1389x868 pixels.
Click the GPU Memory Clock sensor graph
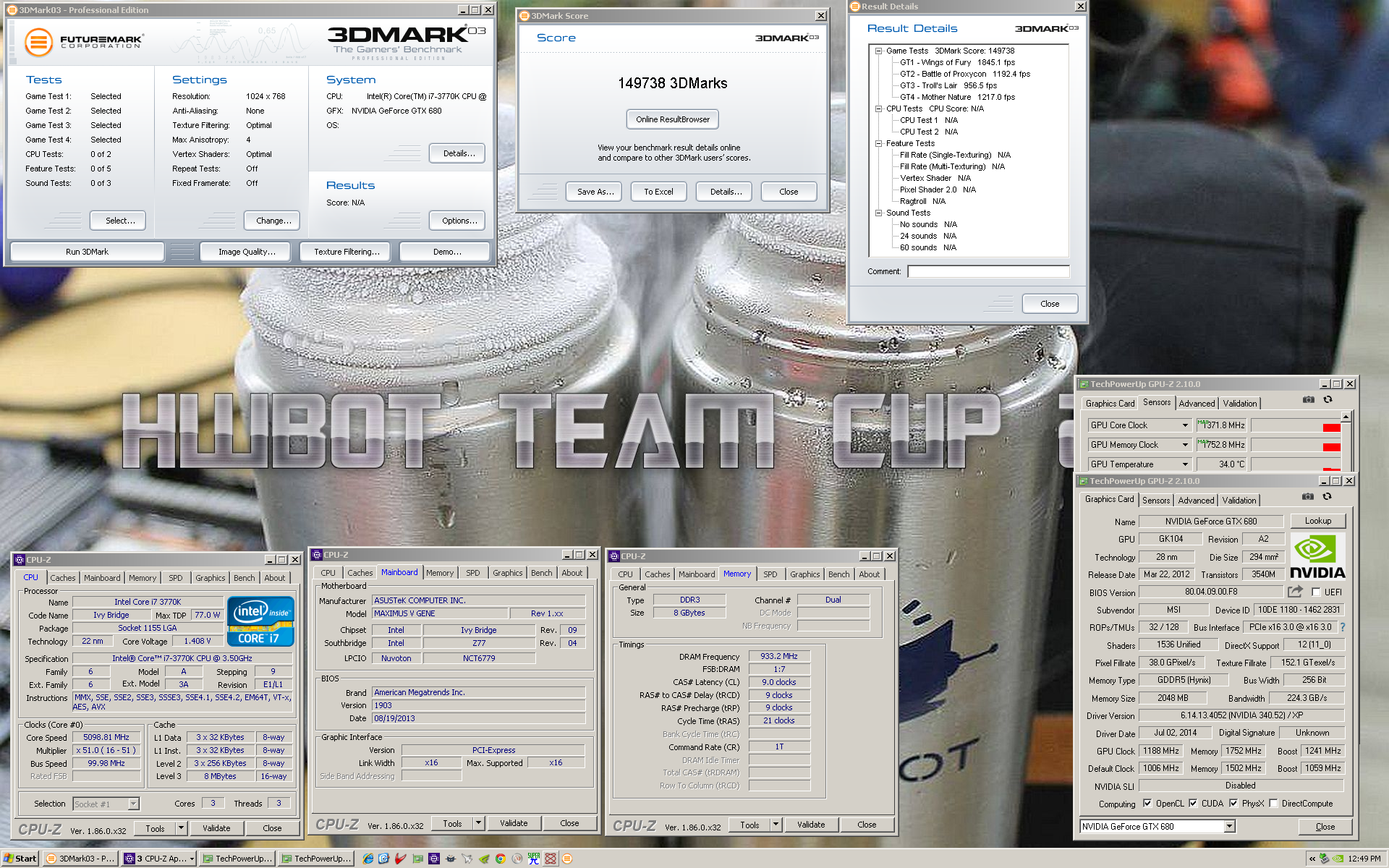pyautogui.click(x=1296, y=445)
